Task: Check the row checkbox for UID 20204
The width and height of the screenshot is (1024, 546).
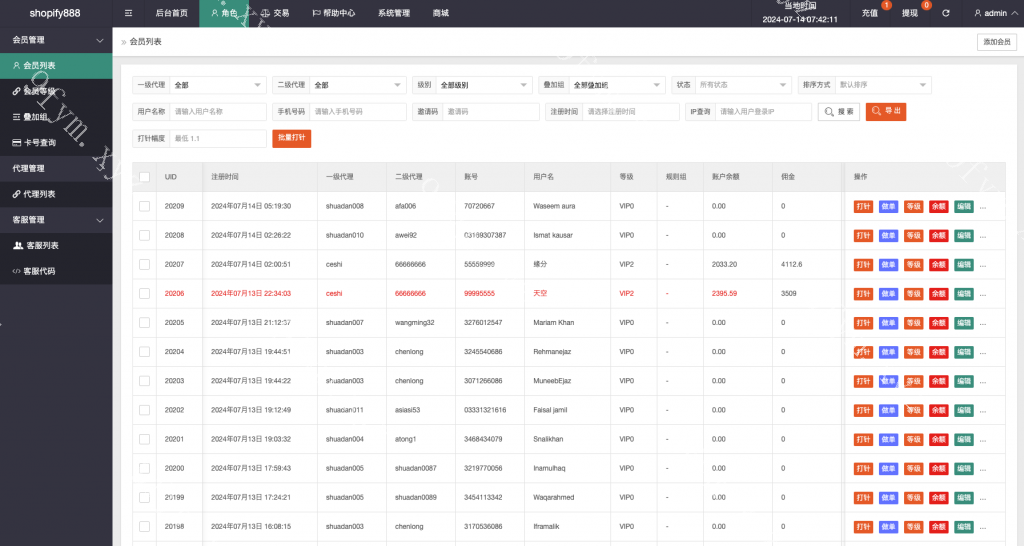Action: [x=144, y=352]
